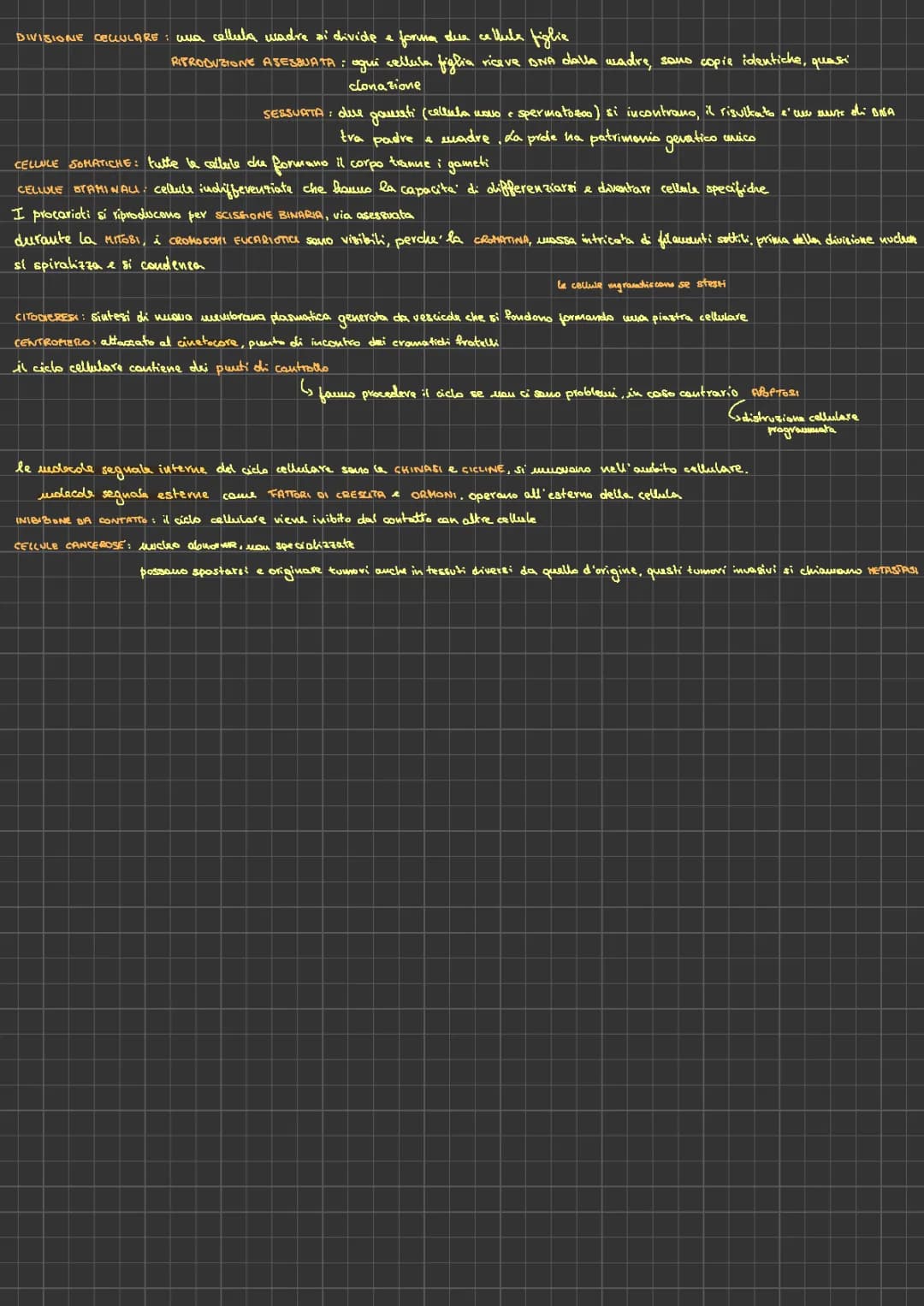Viewport: 924px width, 1306px height.
Task: Click the words 'patrimonio genetico unico'
Action: [672, 137]
